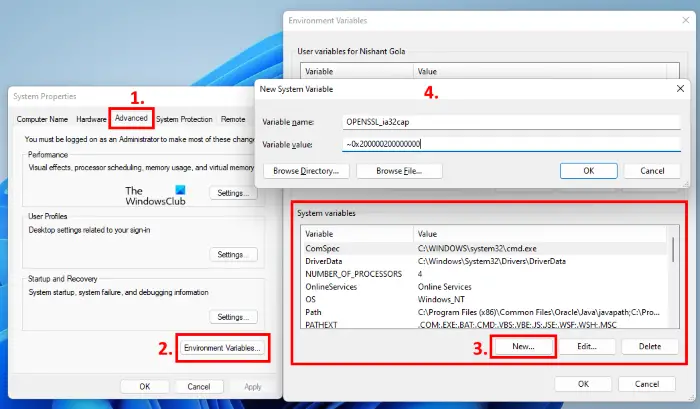This screenshot has height=409, width=700.
Task: Select the Advanced tab
Action: (131, 118)
